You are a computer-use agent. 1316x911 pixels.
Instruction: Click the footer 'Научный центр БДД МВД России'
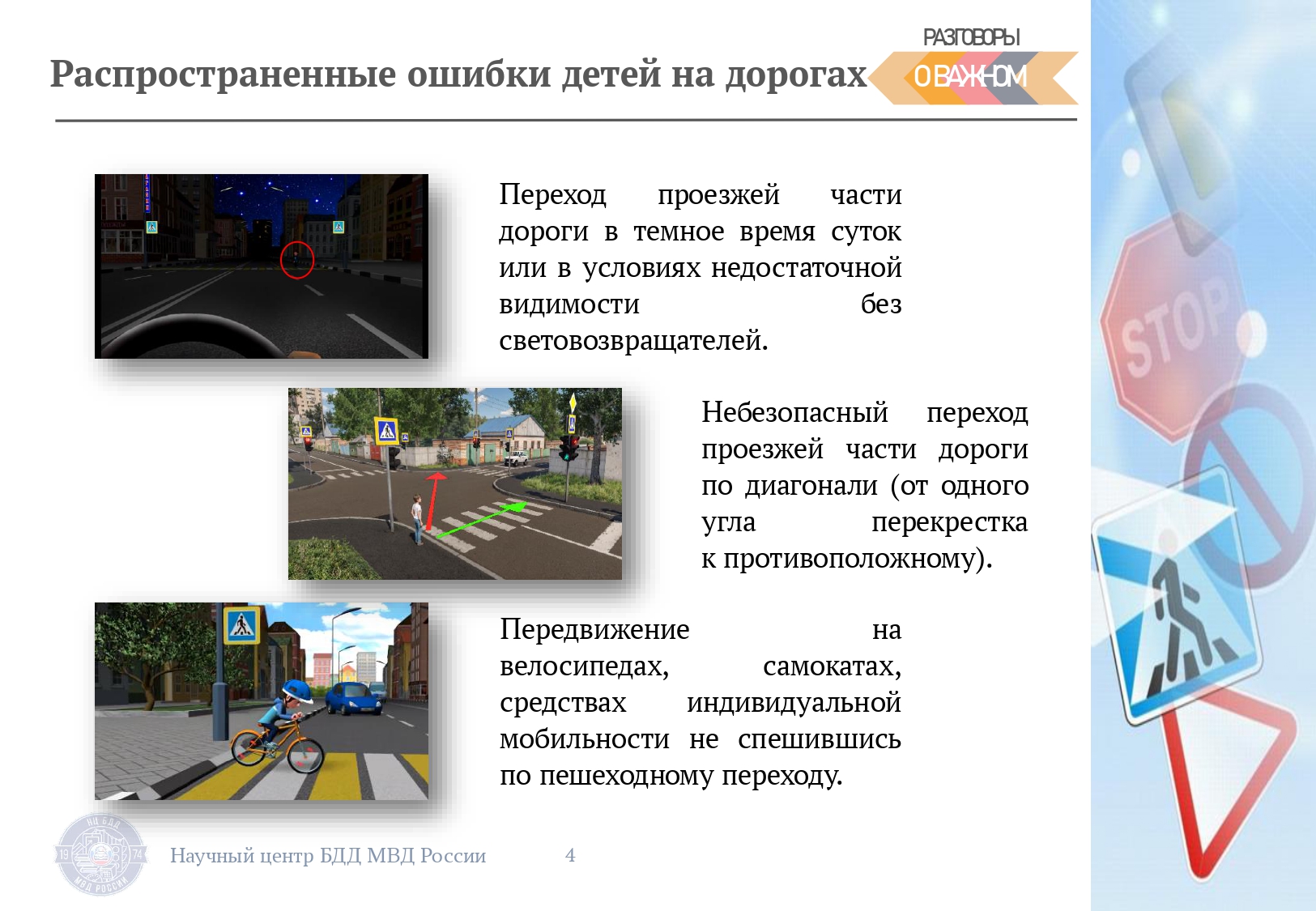coord(328,855)
